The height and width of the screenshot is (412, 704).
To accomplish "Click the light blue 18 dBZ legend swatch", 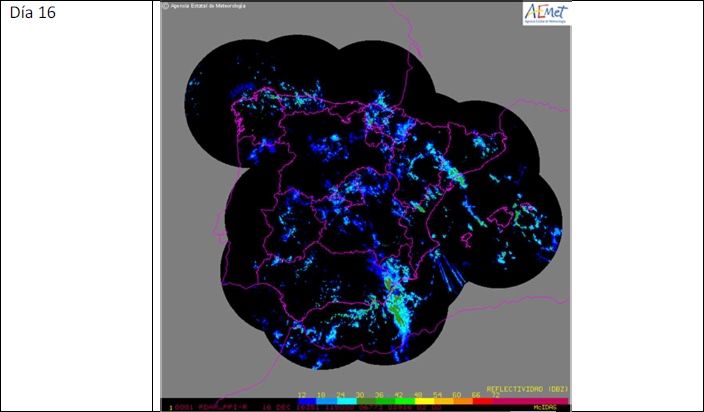I will pos(326,401).
